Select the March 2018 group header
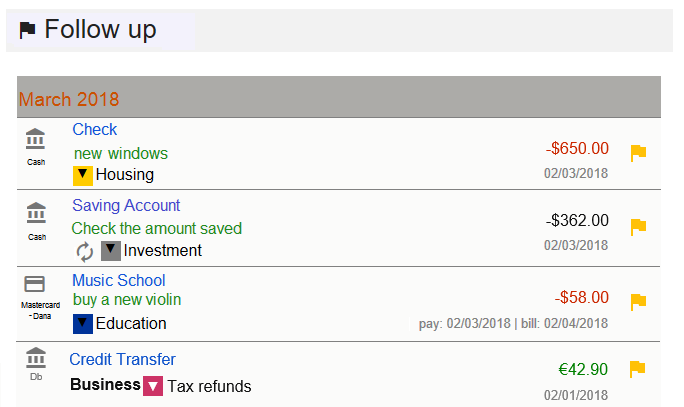This screenshot has width=684, height=407. [x=69, y=99]
